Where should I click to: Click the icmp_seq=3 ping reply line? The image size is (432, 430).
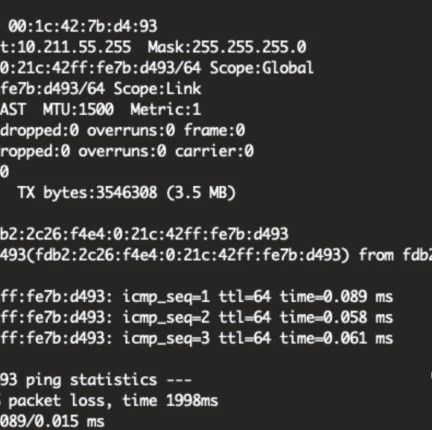197,338
